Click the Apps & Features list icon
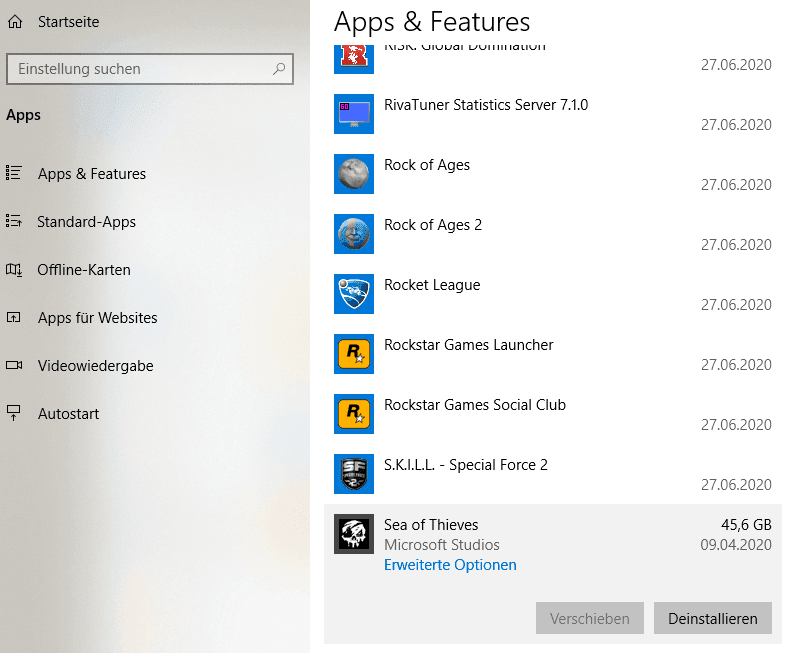Screen dimensions: 786x653 [14, 173]
